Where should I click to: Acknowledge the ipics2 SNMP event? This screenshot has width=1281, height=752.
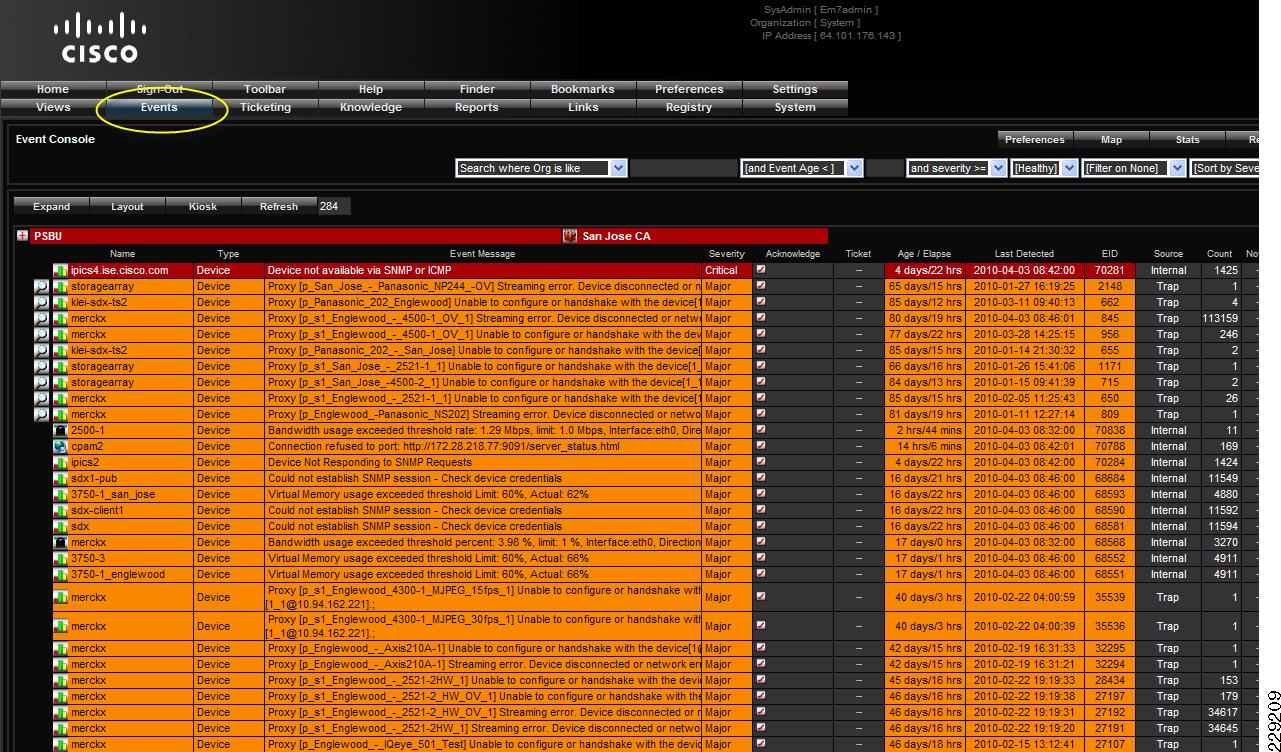(x=761, y=461)
